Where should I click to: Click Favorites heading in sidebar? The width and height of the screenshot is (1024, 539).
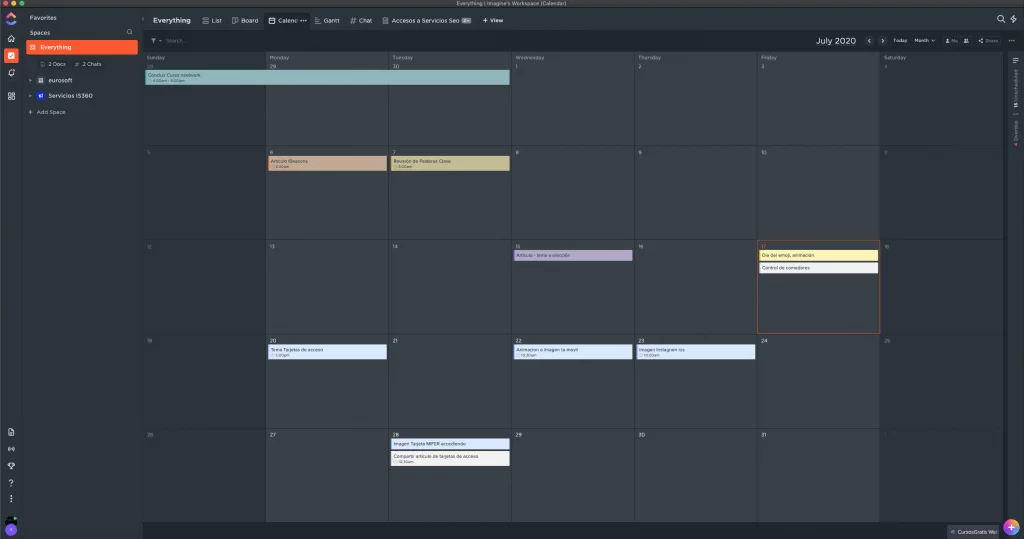[43, 18]
